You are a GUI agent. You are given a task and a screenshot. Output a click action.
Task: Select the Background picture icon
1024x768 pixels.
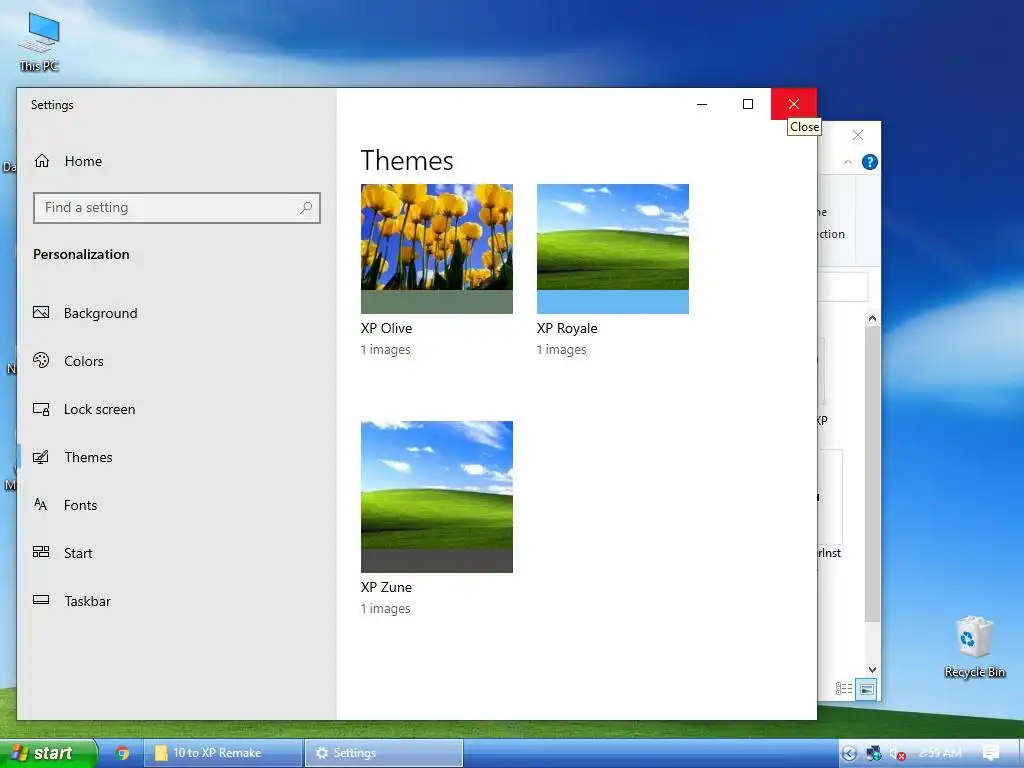coord(41,313)
